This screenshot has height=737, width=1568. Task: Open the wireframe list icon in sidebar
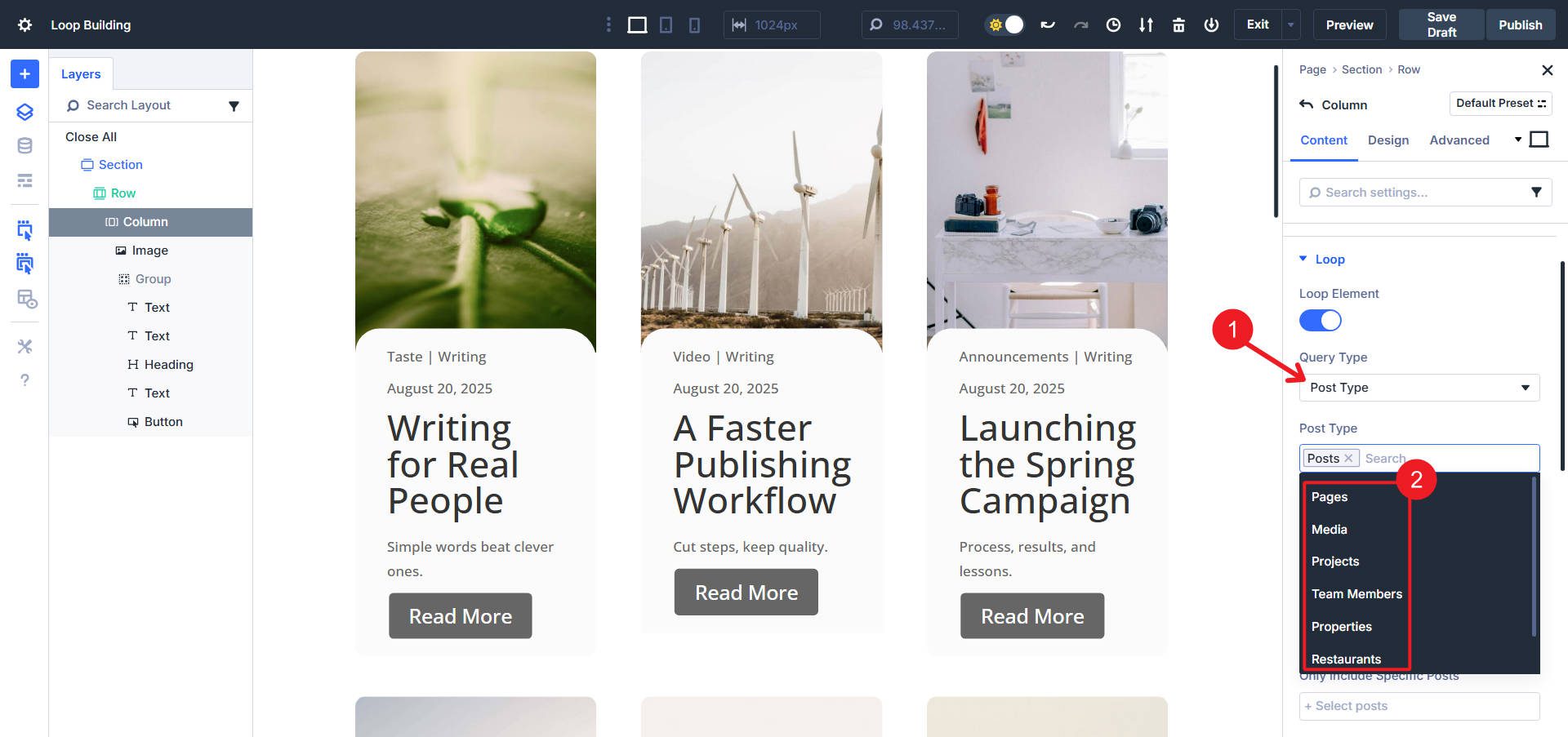pos(24,180)
